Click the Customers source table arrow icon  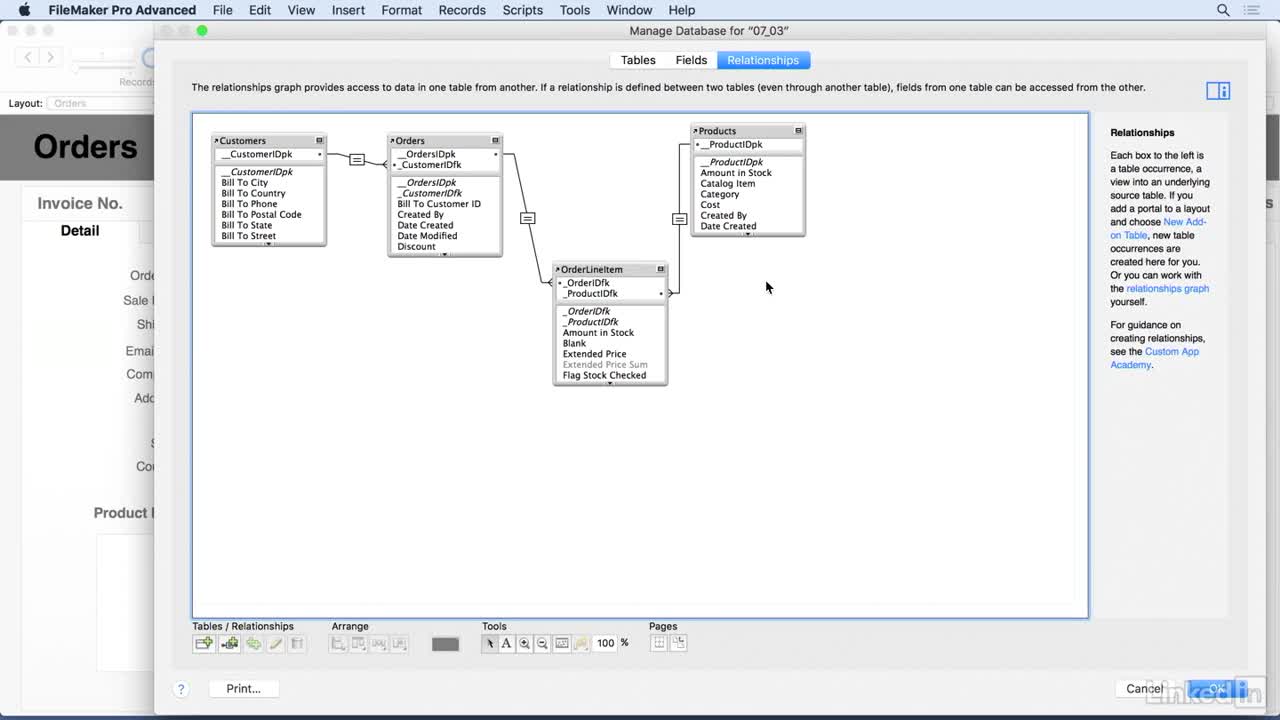(217, 141)
